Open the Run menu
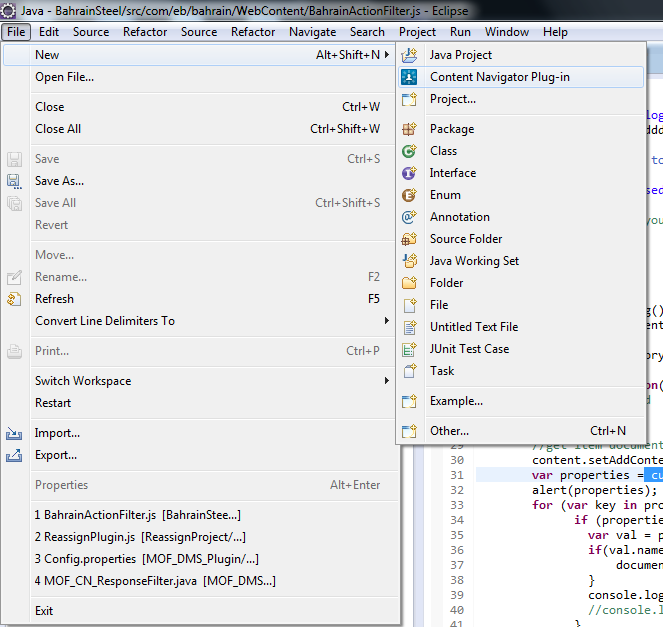Screen dimensions: 663x627 click(x=460, y=32)
